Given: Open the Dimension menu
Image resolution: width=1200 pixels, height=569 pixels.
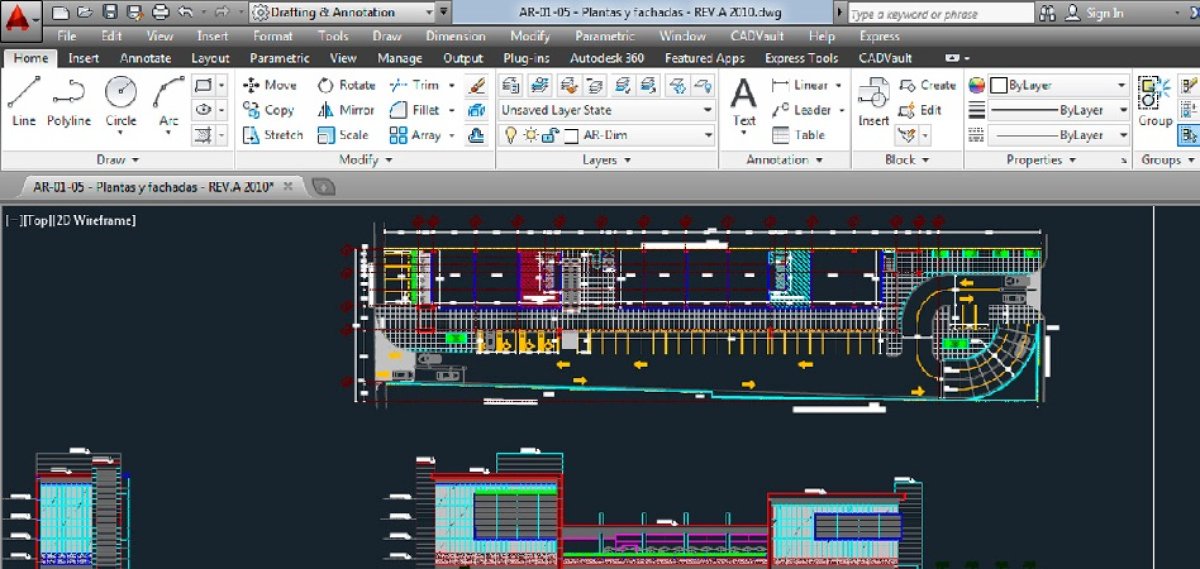Looking at the screenshot, I should tap(455, 36).
